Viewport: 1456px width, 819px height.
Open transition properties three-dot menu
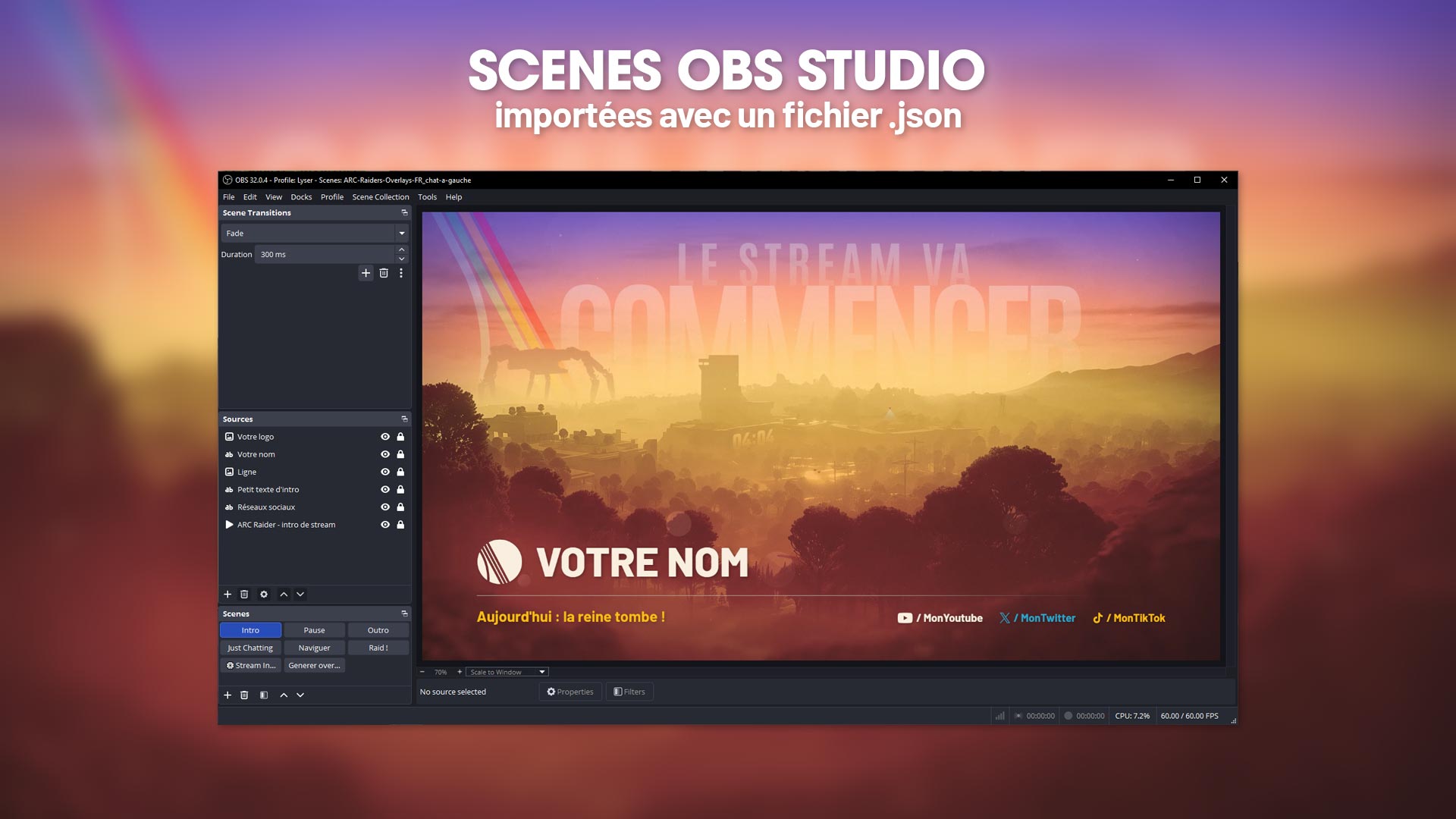pos(401,273)
